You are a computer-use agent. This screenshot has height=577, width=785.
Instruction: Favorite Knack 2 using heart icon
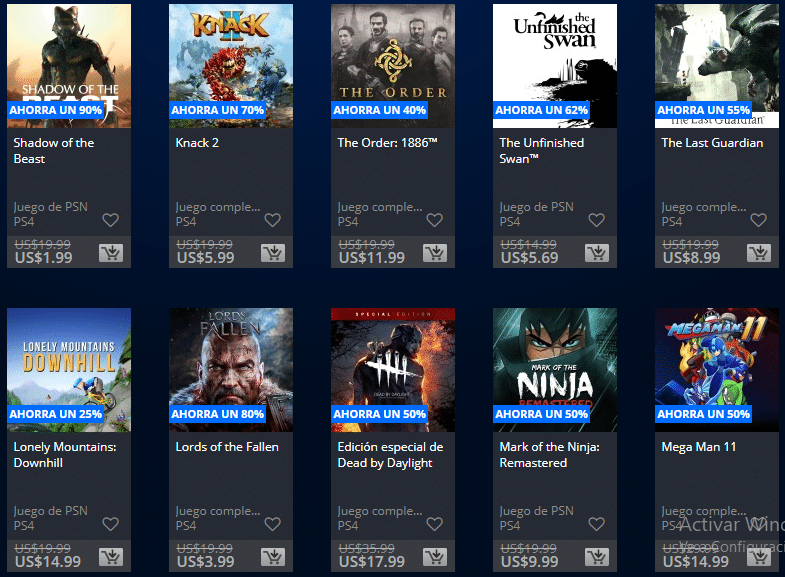tap(272, 220)
